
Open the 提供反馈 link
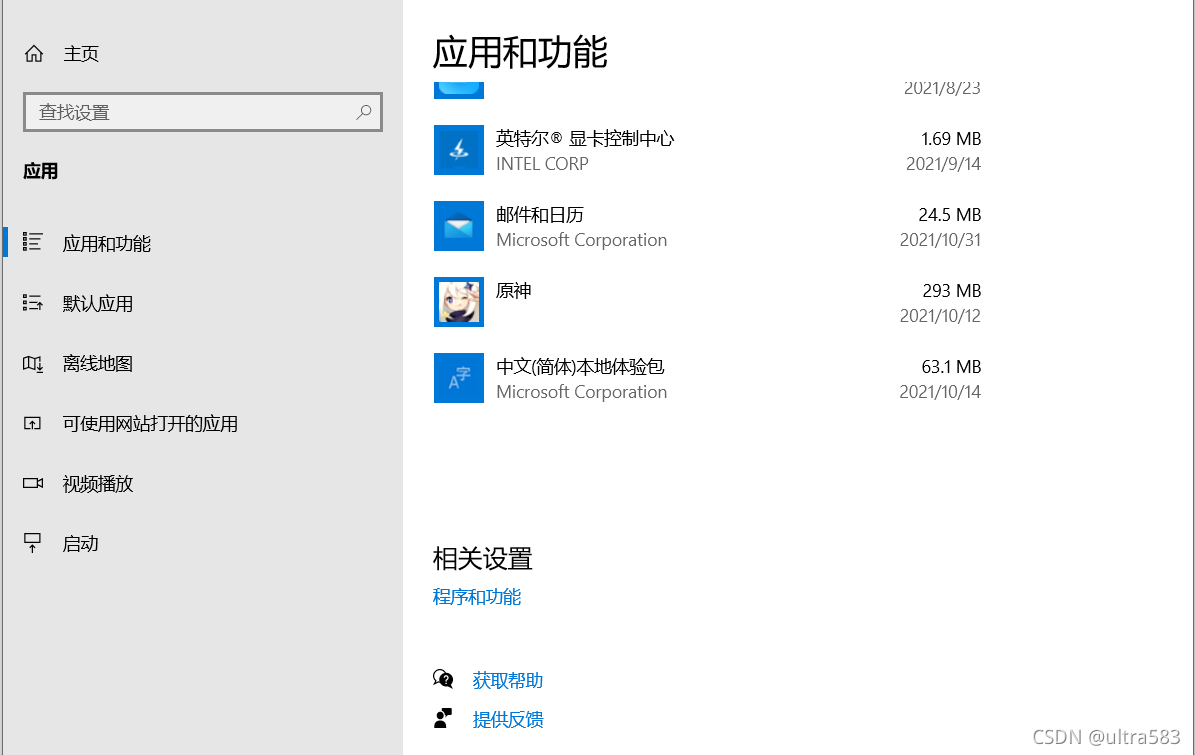click(508, 720)
